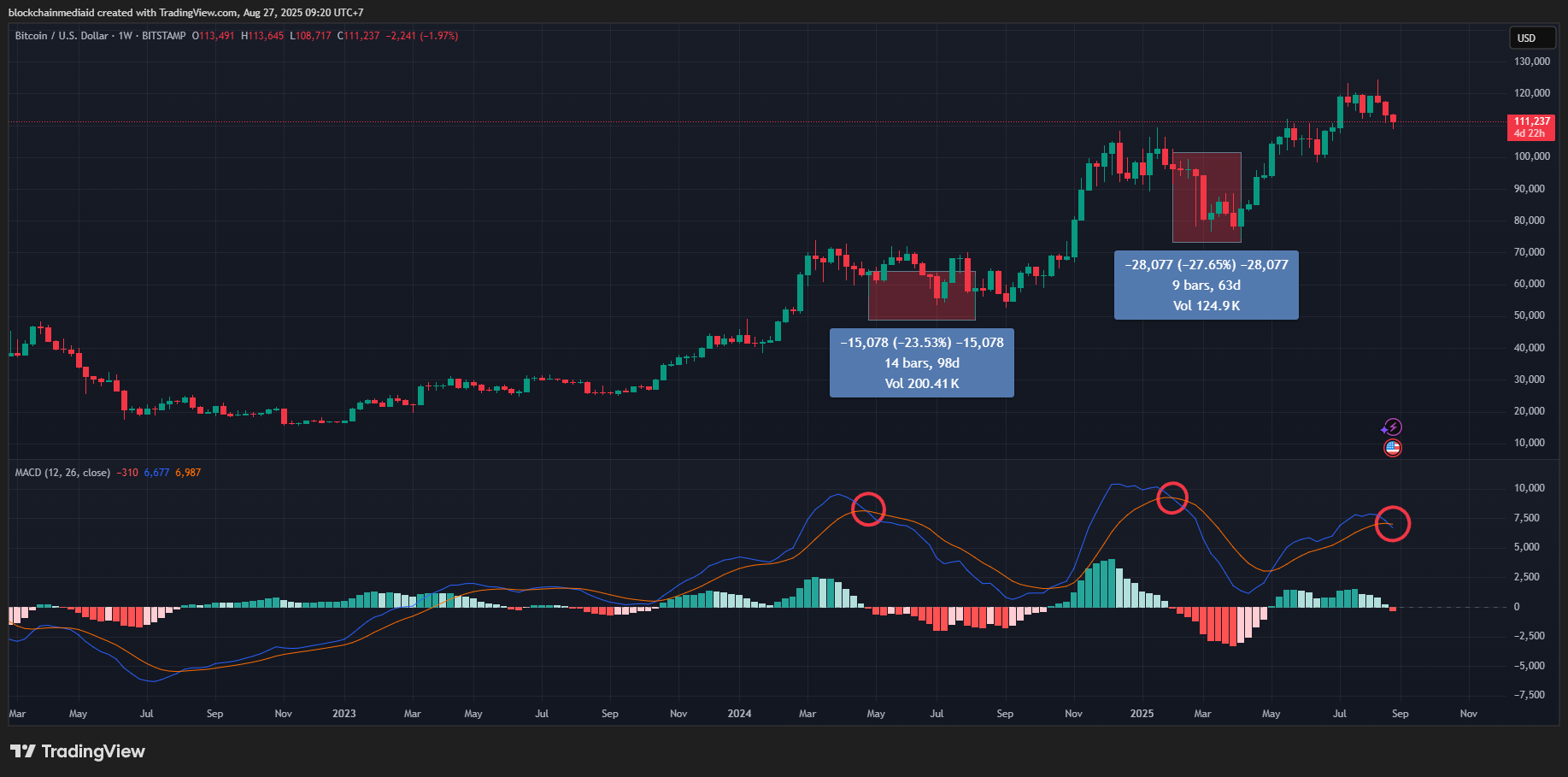
Task: Click the 130,000 price axis label
Action: click(x=1532, y=62)
